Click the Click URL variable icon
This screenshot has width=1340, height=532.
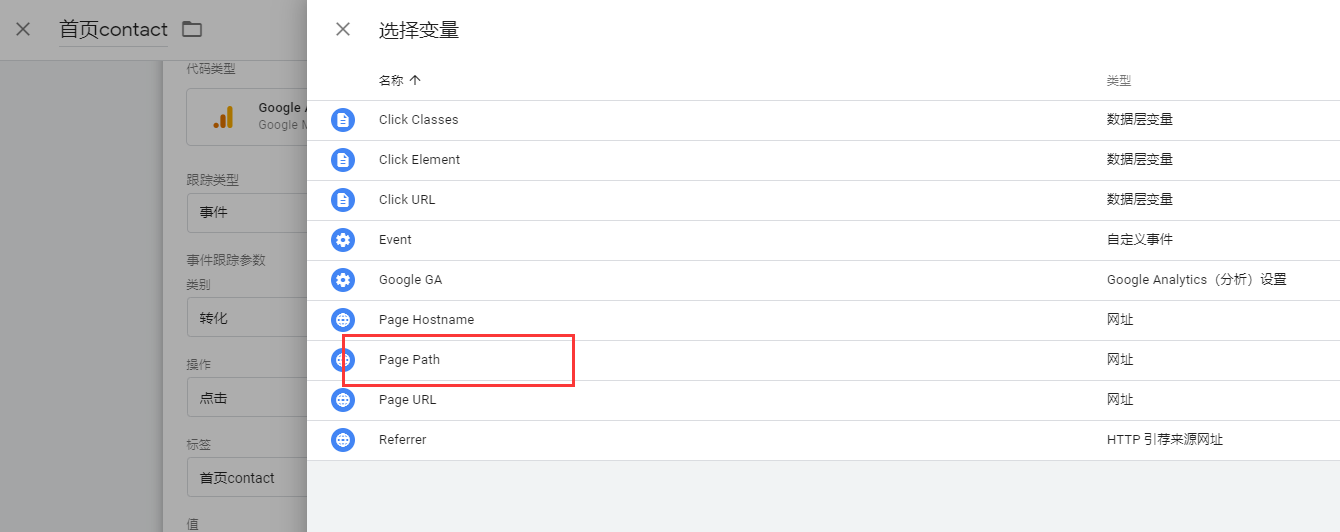343,200
